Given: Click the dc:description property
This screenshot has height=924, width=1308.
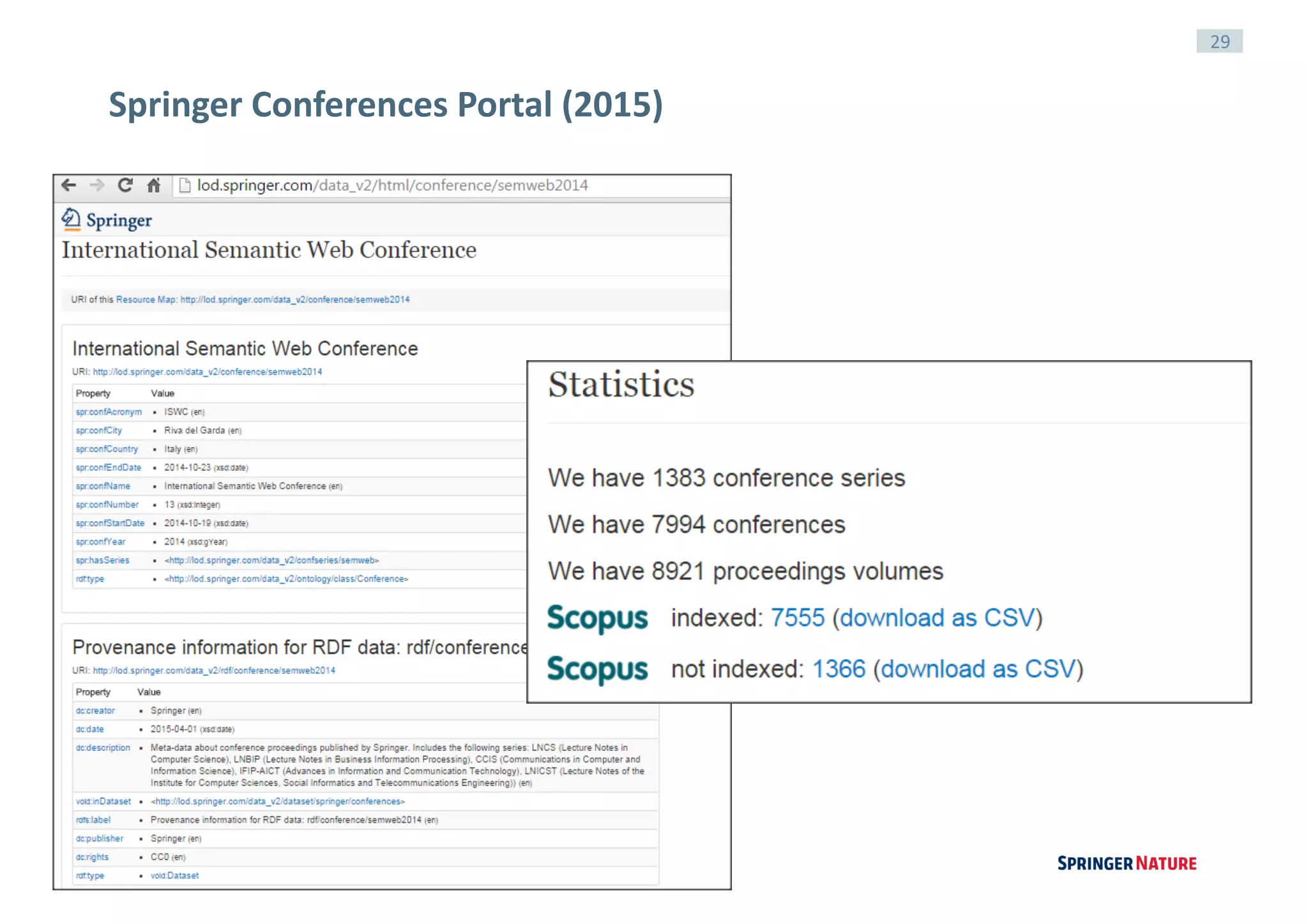Looking at the screenshot, I should (103, 748).
